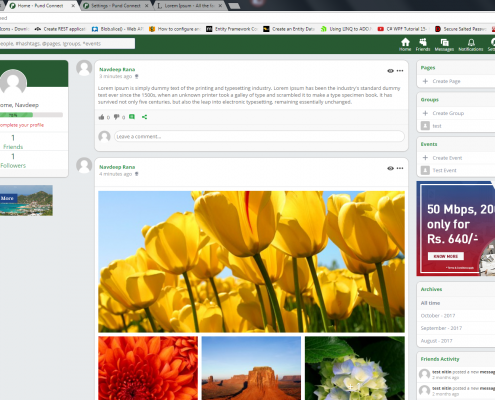Open three-dots menu on 3 minutes ago post
495x400 pixels.
point(400,71)
